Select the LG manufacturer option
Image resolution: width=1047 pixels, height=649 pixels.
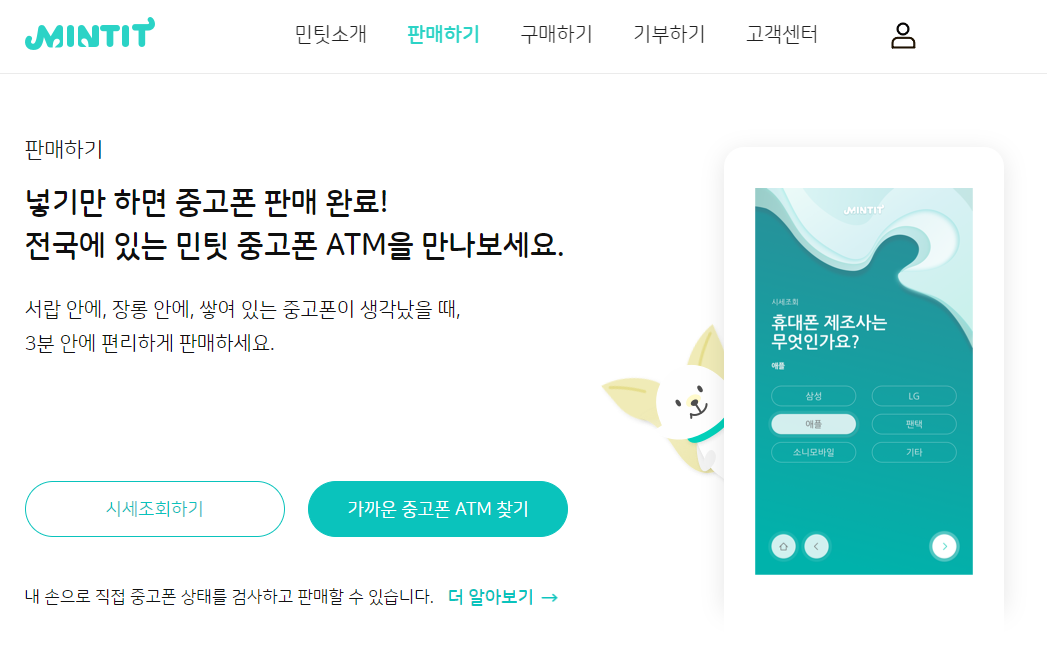(x=914, y=396)
